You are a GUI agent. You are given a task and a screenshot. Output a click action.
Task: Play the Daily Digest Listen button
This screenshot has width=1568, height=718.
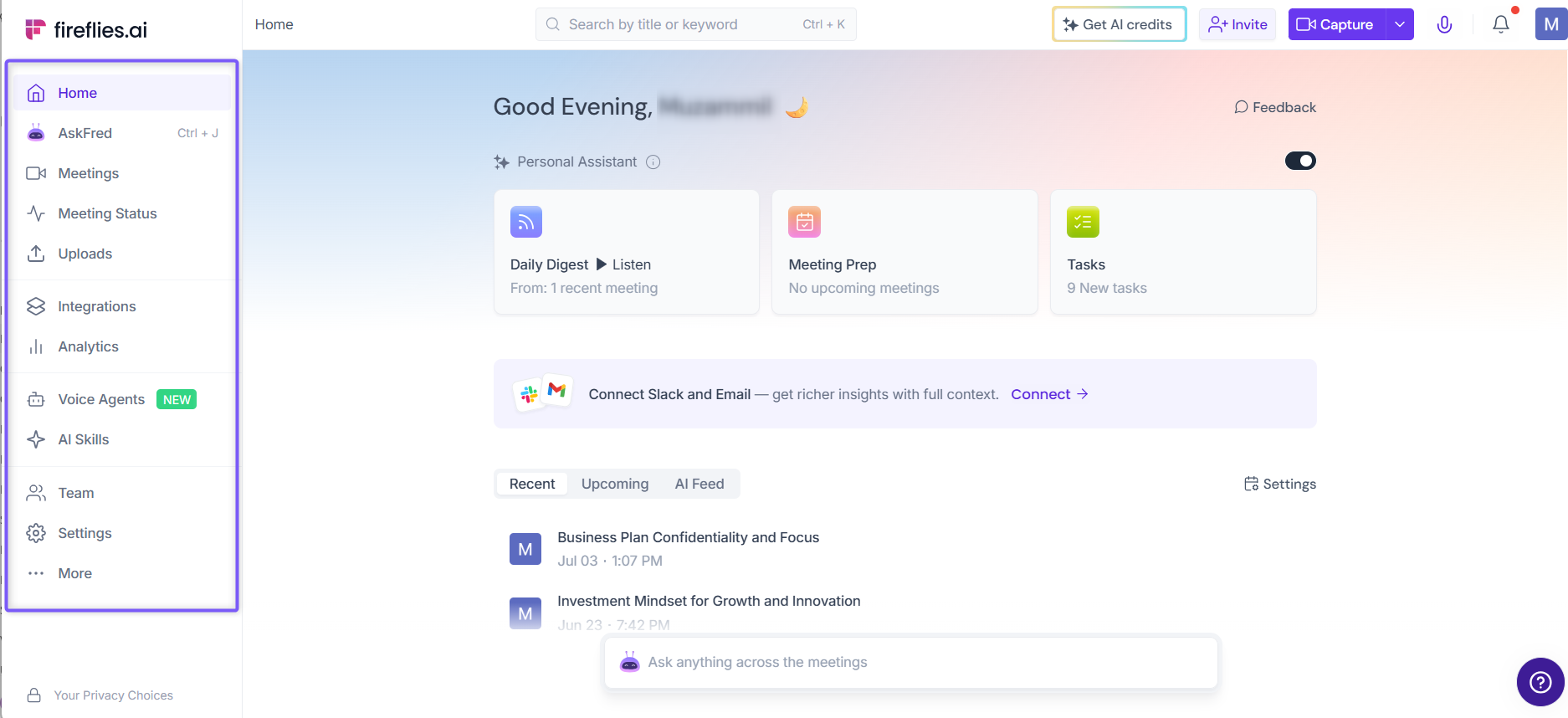(623, 264)
